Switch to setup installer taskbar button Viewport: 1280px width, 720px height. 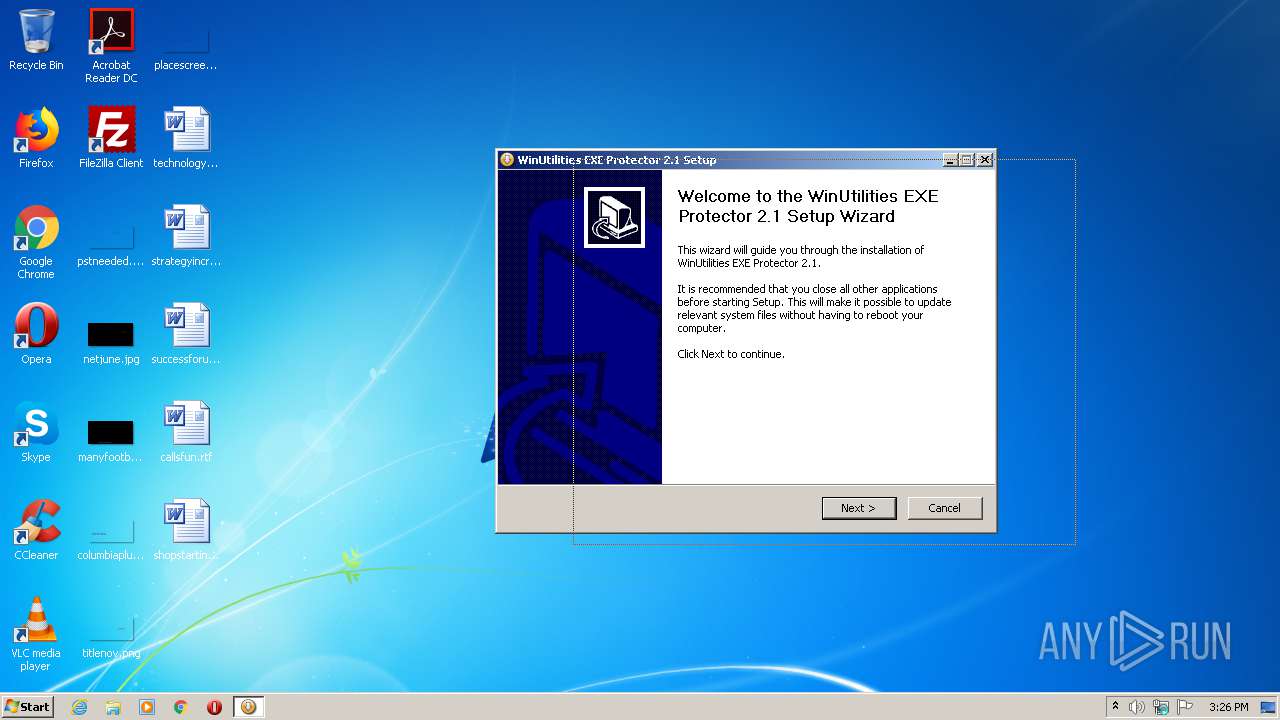(x=249, y=707)
